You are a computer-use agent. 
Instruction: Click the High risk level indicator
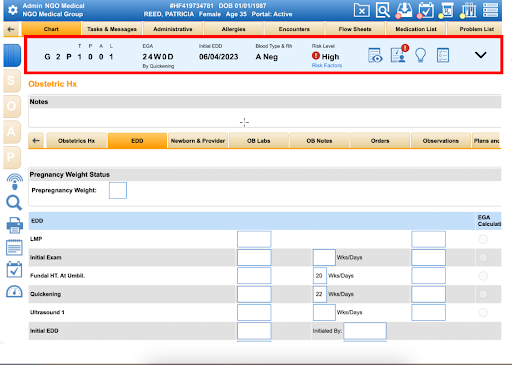pyautogui.click(x=326, y=56)
